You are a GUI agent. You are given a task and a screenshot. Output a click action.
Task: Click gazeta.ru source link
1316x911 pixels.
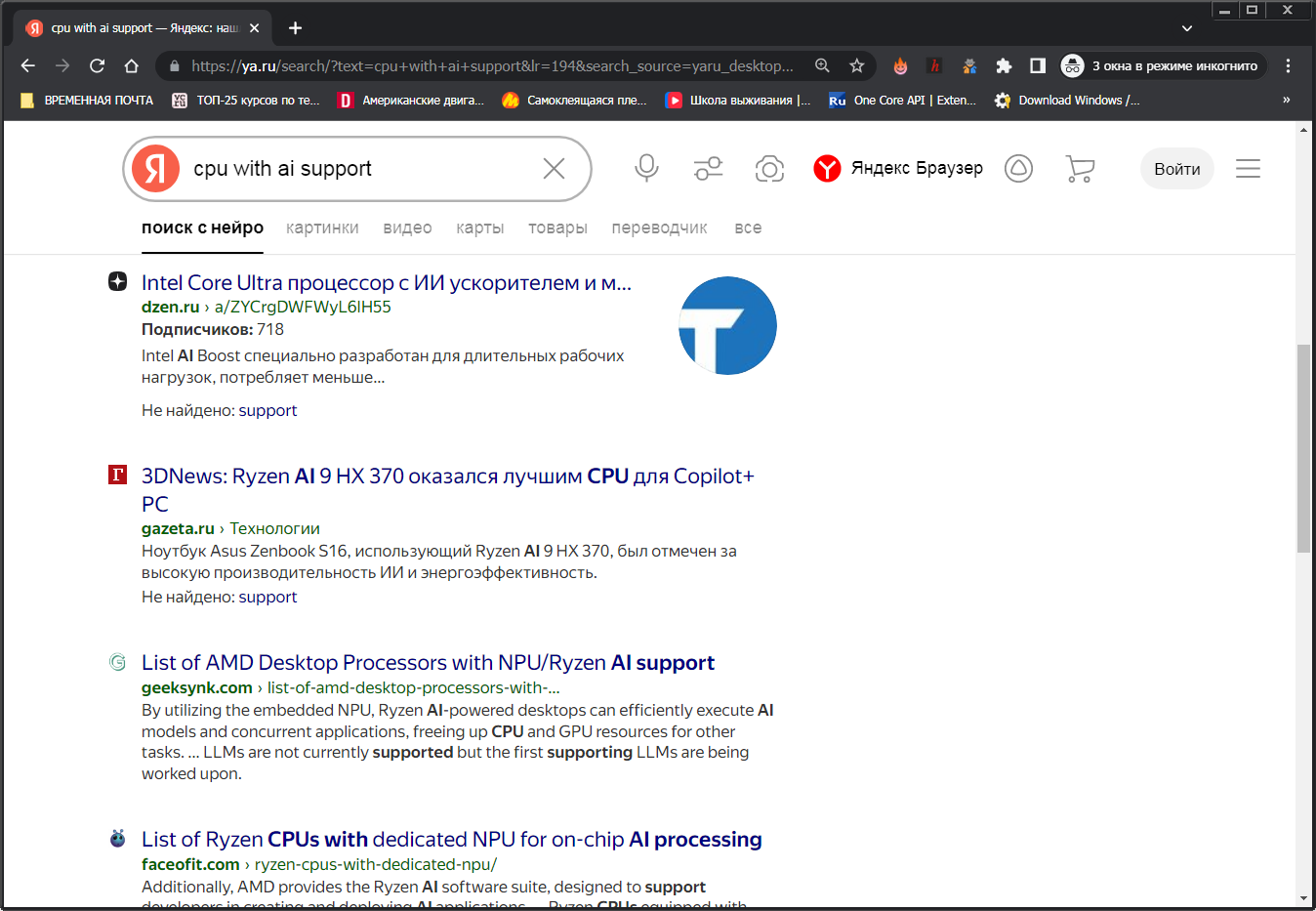point(178,528)
